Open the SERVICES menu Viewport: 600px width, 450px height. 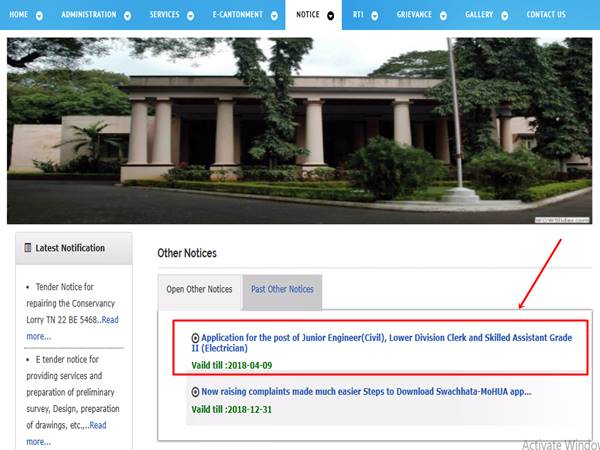[x=164, y=15]
